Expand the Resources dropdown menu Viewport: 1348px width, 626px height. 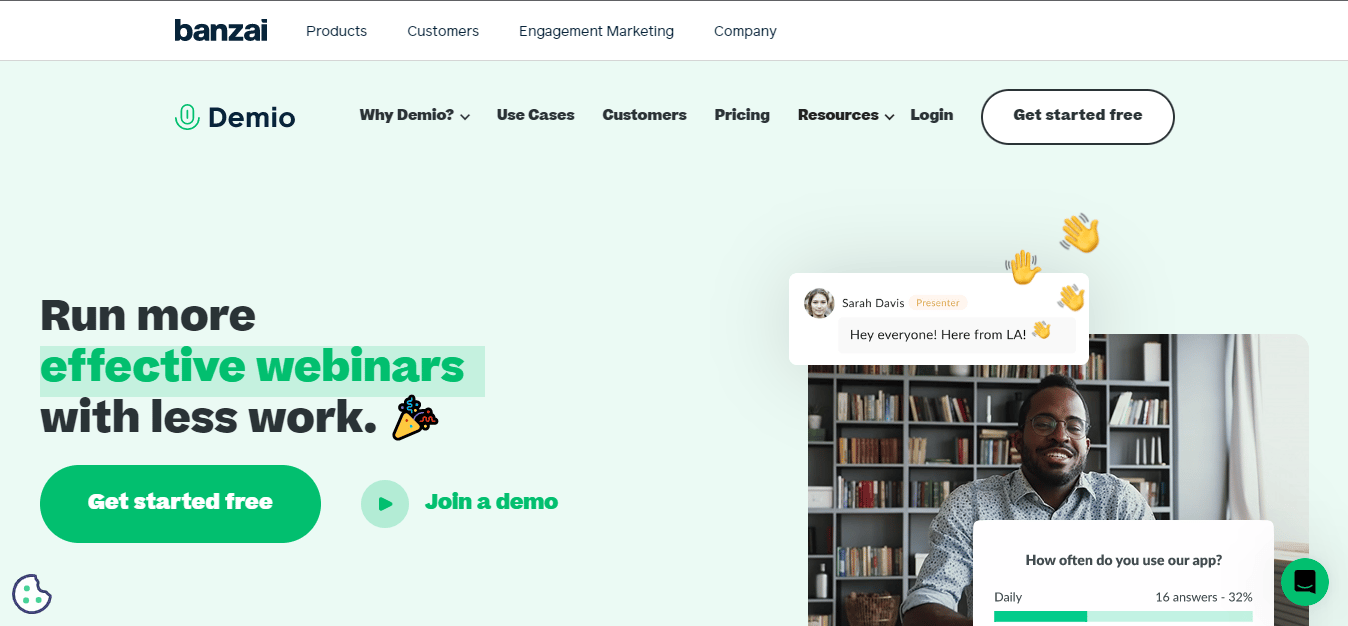[845, 115]
